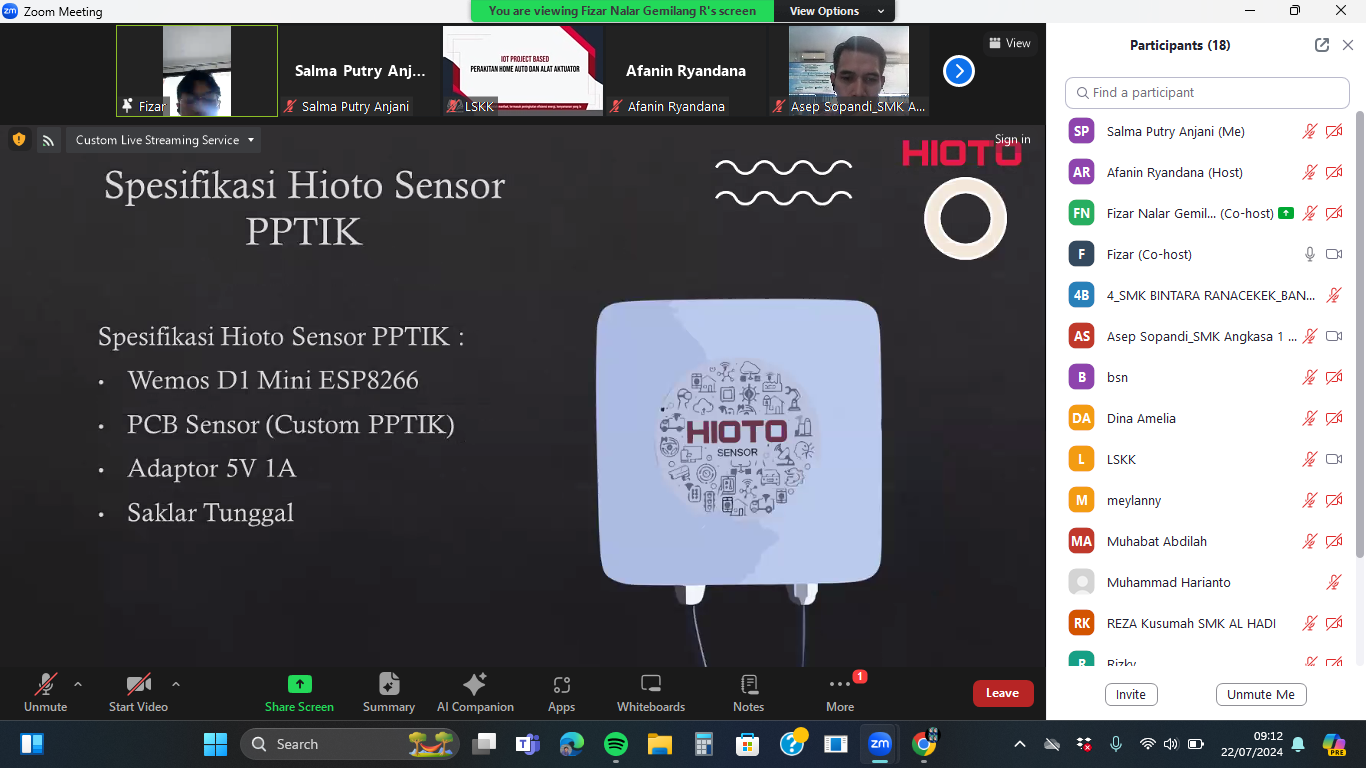Toggle Salma Putry Anjani (Me) muted microphone

[1309, 131]
